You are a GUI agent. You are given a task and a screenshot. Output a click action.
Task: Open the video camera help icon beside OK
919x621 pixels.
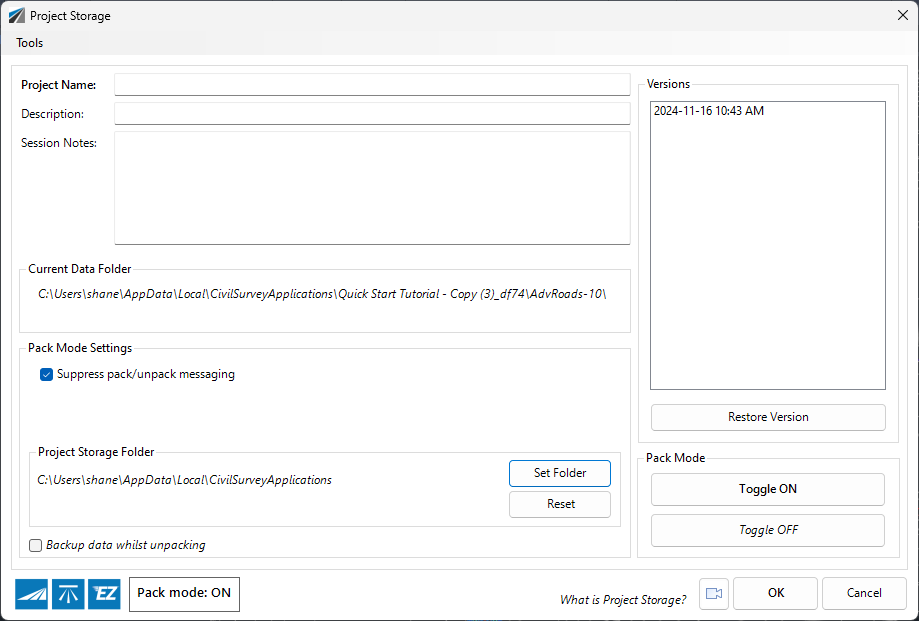[713, 593]
